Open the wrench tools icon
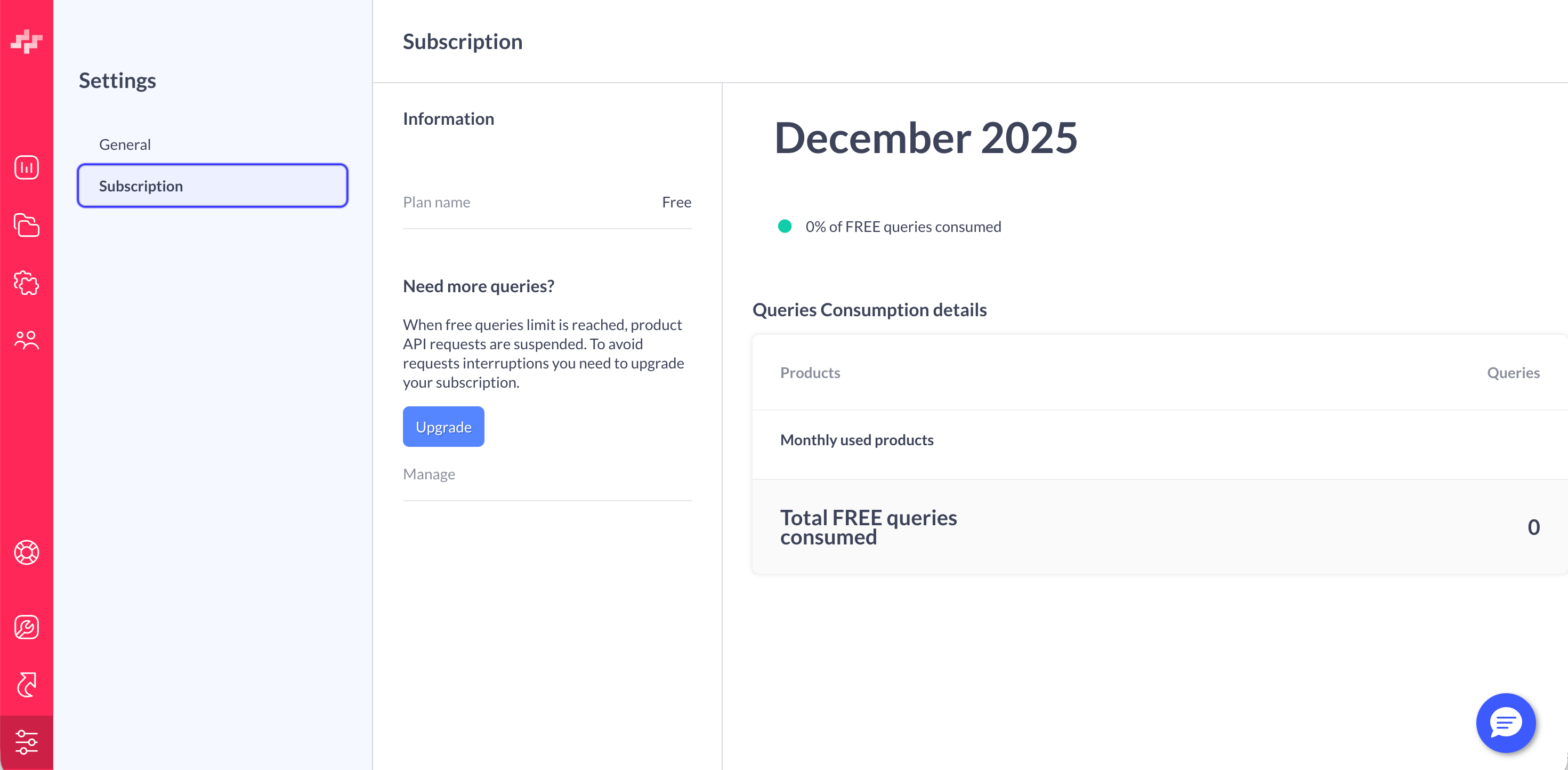The width and height of the screenshot is (1568, 770). click(27, 628)
